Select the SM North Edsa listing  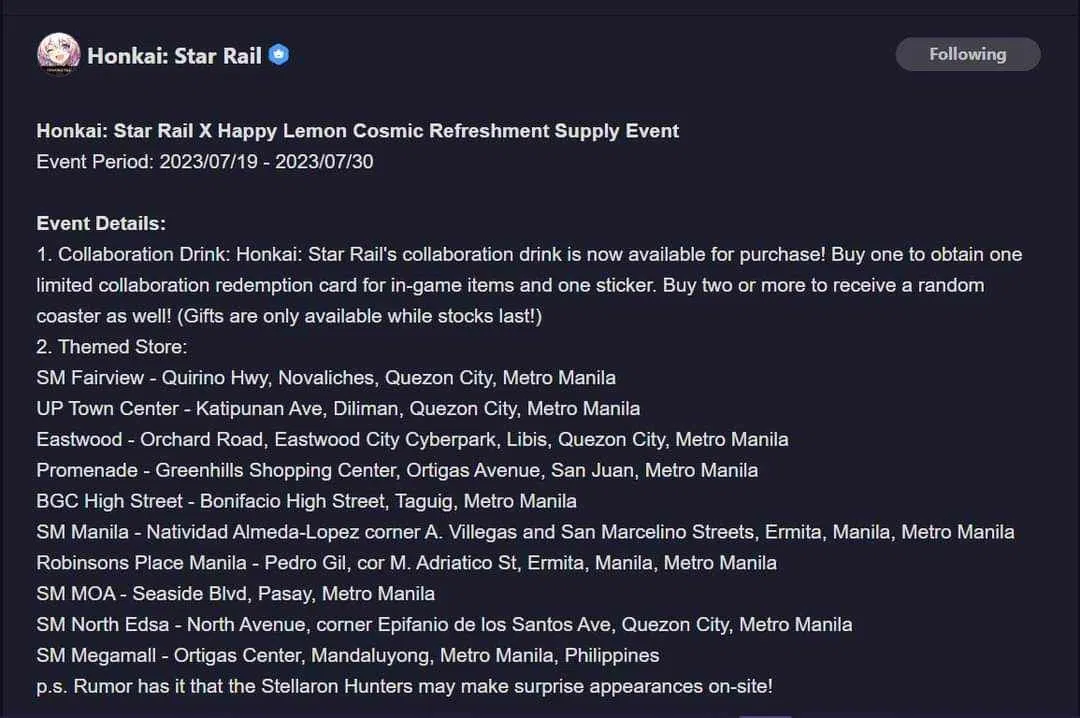click(443, 624)
